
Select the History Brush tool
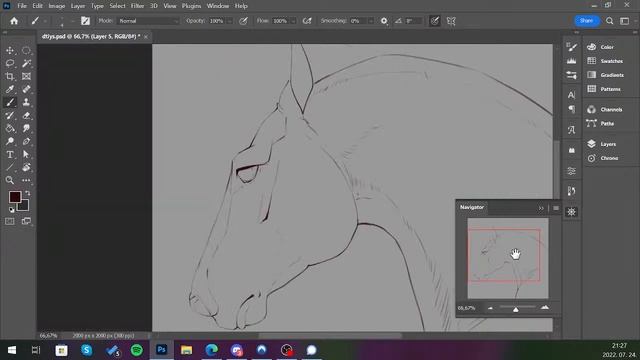pos(10,116)
